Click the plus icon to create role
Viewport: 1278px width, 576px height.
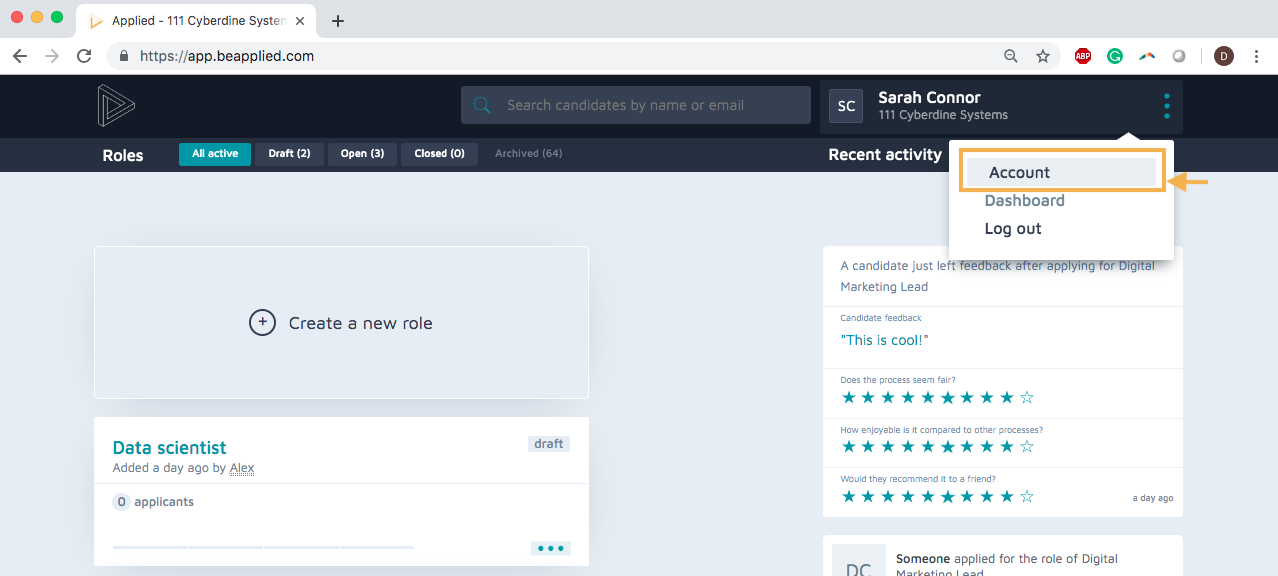(262, 323)
